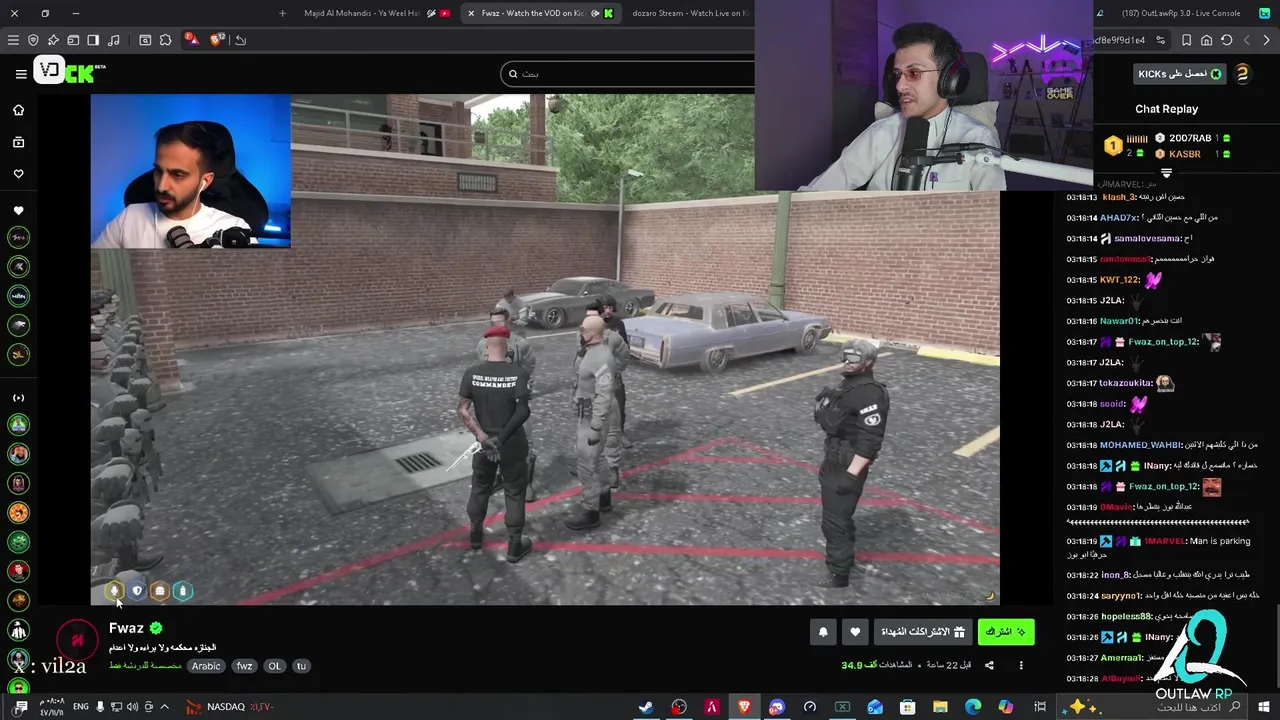Click the pin icon in browser toolbar
This screenshot has width=1280, height=720.
point(53,40)
